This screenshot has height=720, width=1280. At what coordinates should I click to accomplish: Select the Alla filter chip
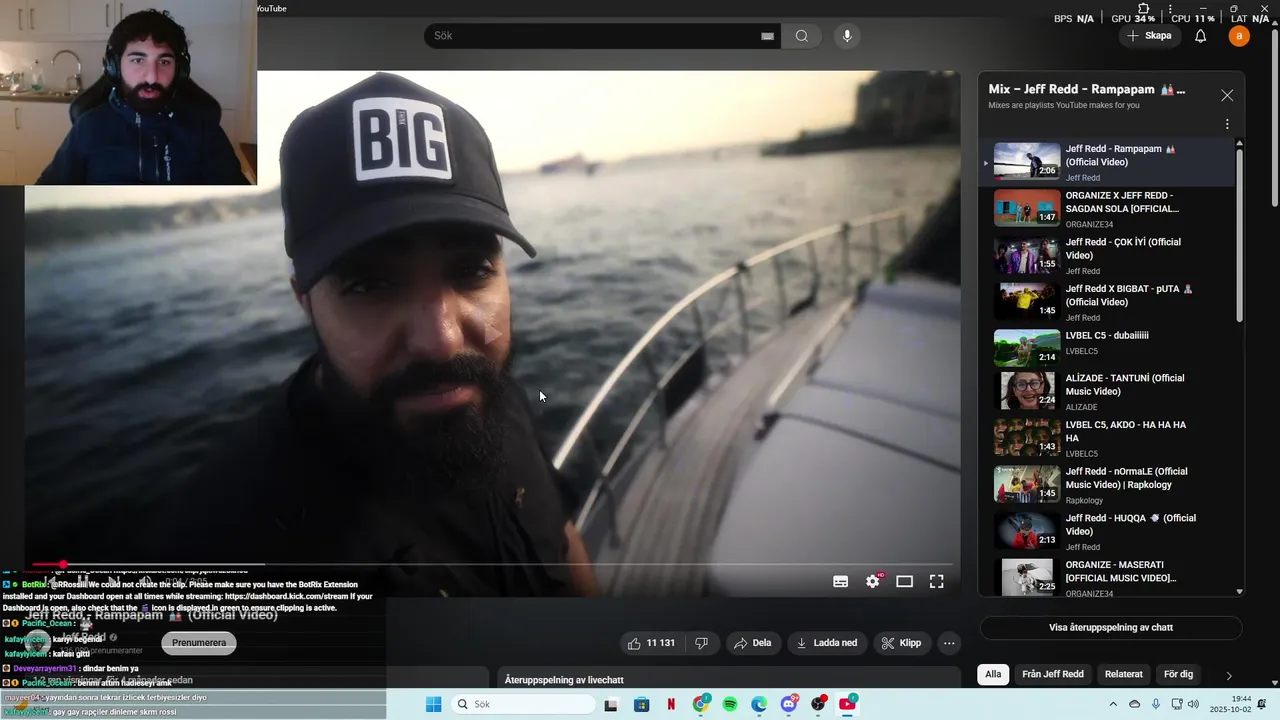coord(993,674)
